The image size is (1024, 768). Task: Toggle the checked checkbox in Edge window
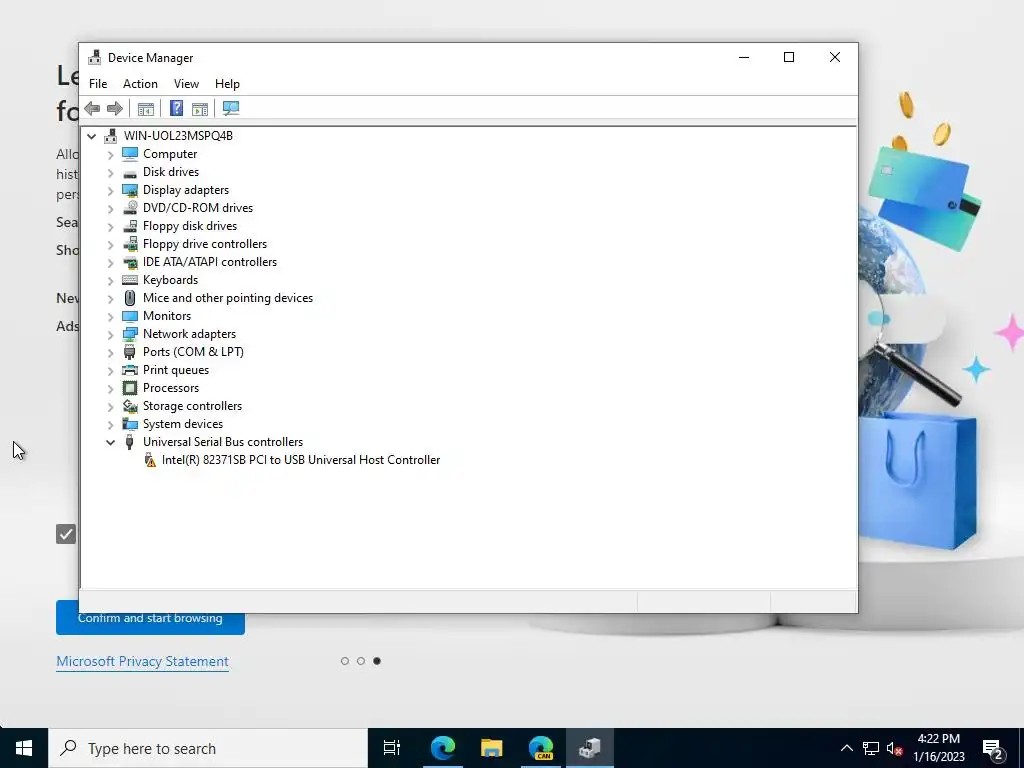pos(66,534)
